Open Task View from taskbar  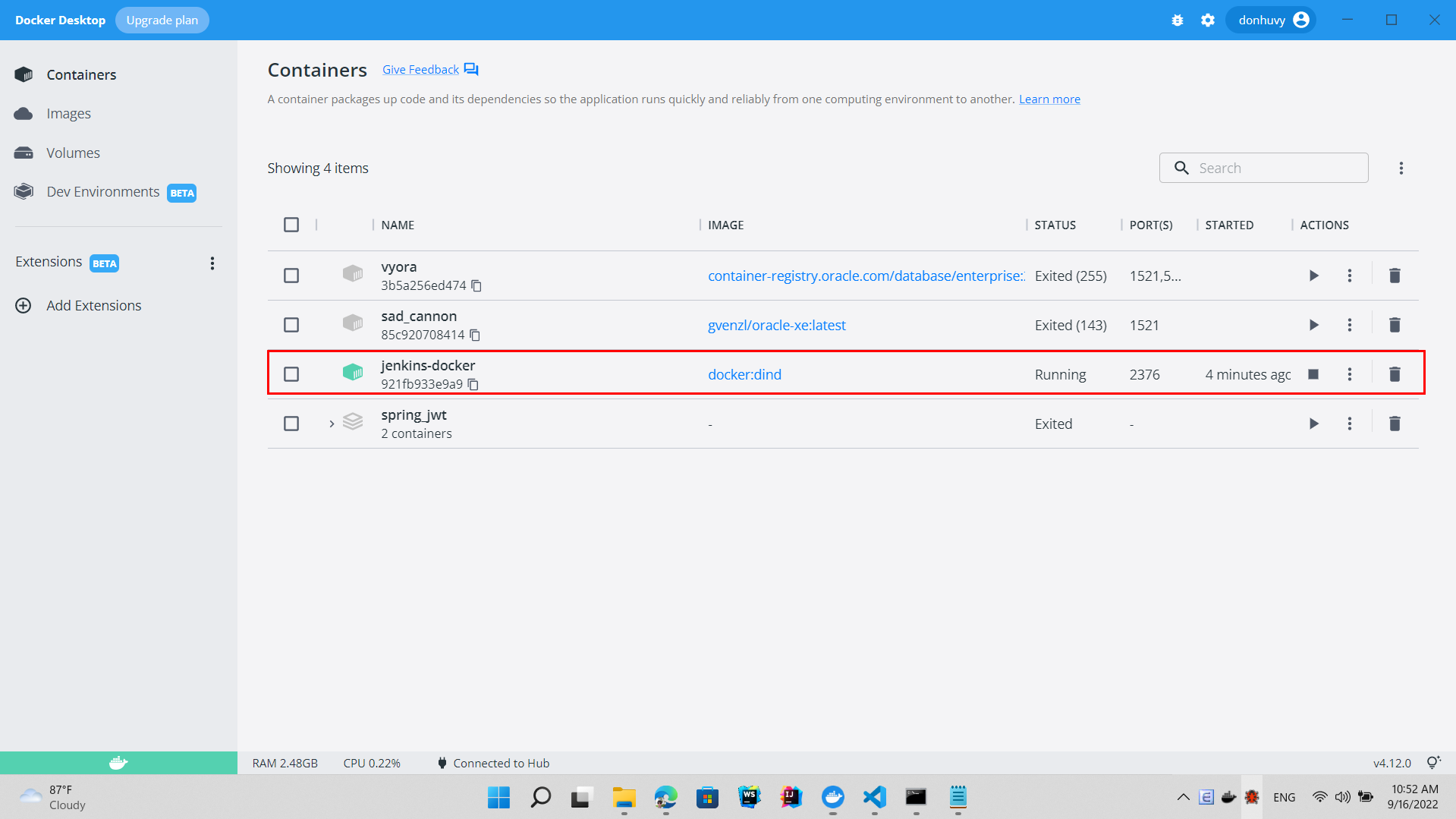click(582, 797)
